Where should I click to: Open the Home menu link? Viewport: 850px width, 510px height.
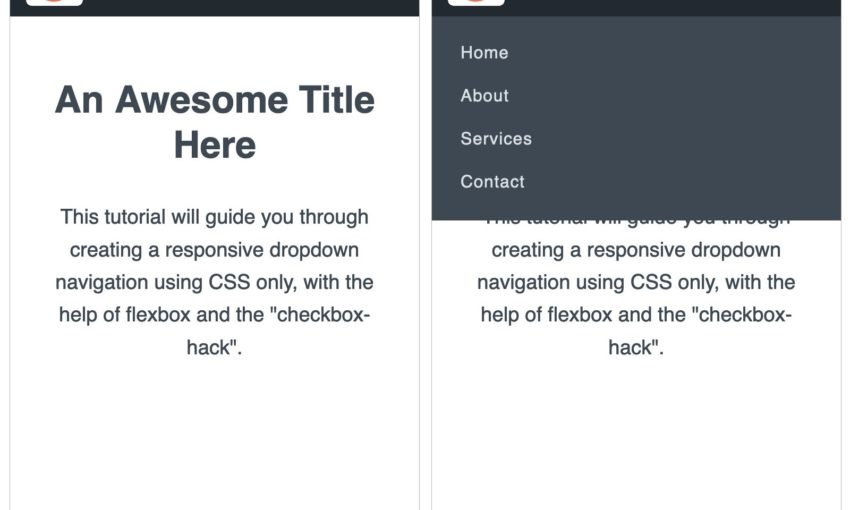[x=484, y=53]
